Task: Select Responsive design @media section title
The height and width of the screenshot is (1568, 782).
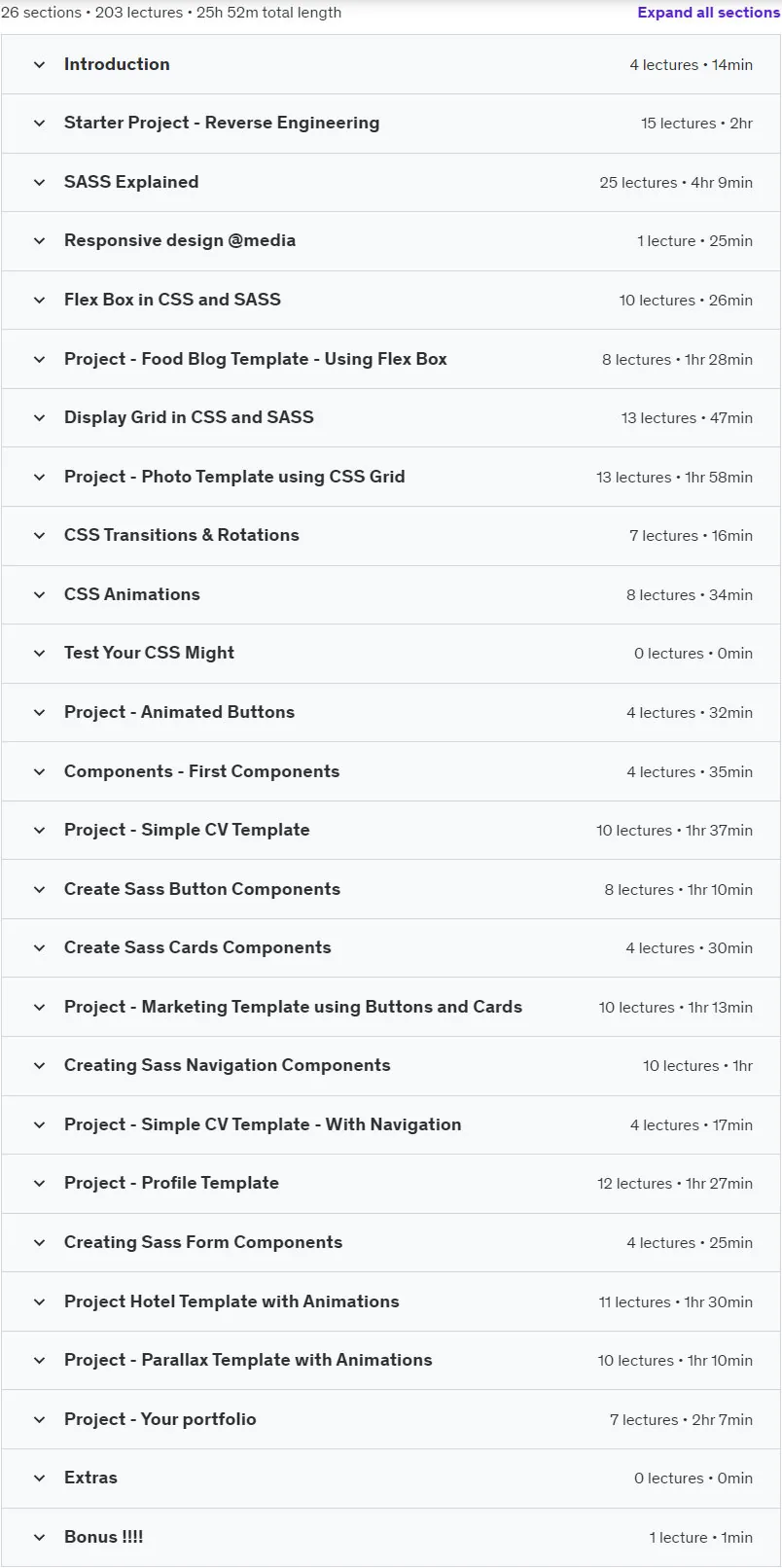Action: 180,240
